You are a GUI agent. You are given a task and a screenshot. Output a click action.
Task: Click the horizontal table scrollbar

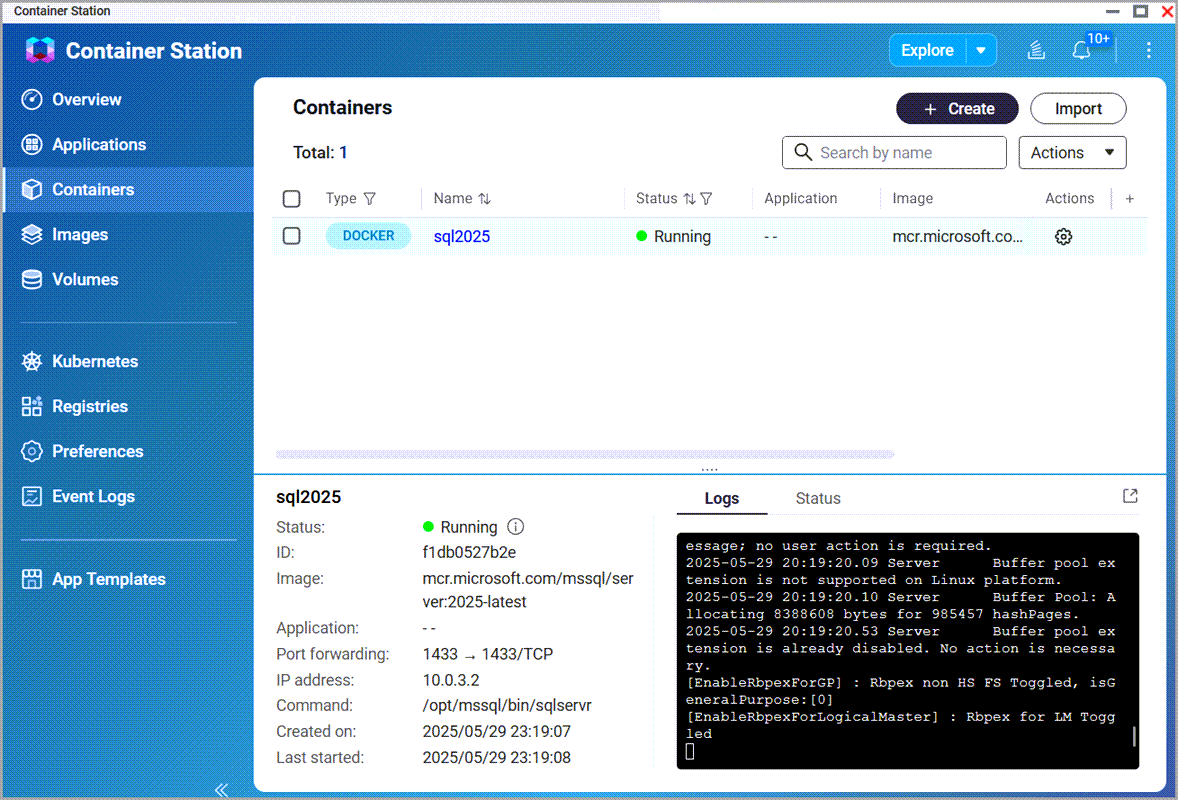[584, 454]
